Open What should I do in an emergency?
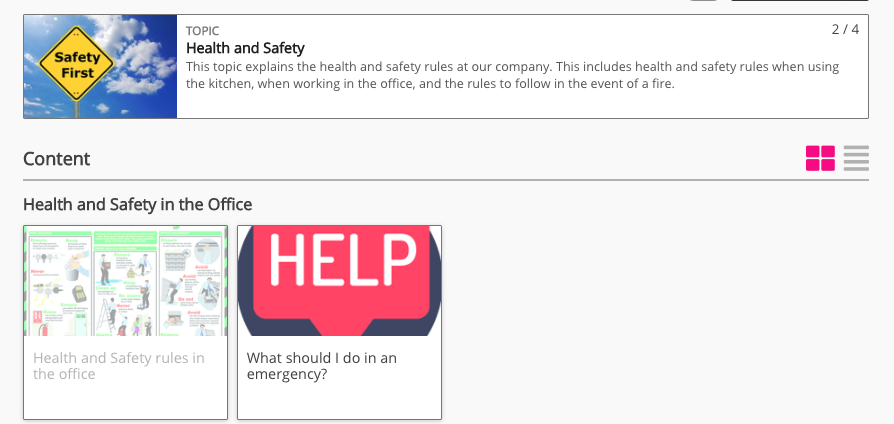 point(321,366)
